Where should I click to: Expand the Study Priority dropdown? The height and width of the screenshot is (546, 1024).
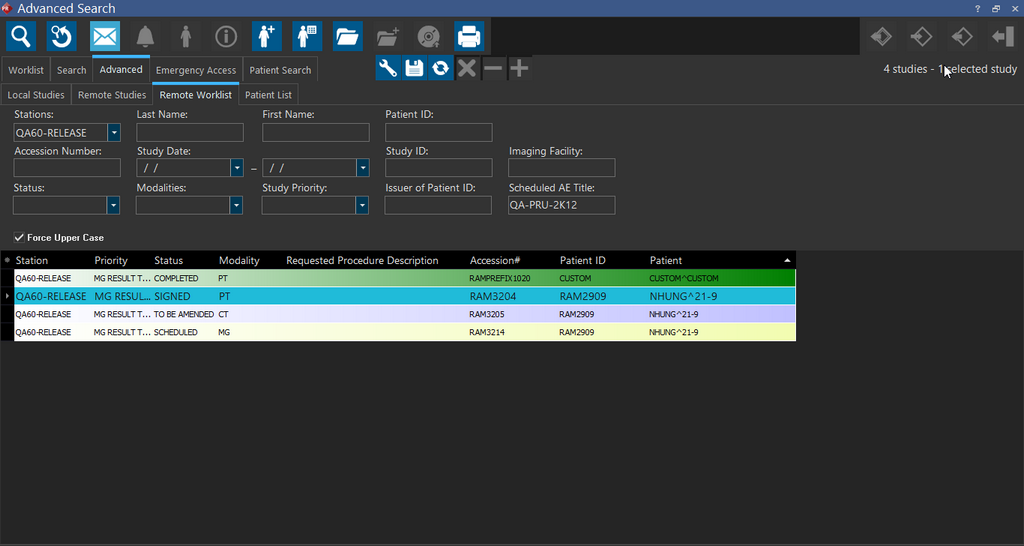click(x=361, y=205)
